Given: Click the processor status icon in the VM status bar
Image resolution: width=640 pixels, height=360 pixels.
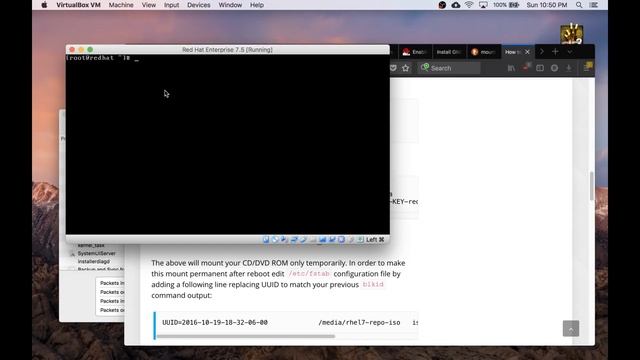Looking at the screenshot, I should pyautogui.click(x=341, y=240).
